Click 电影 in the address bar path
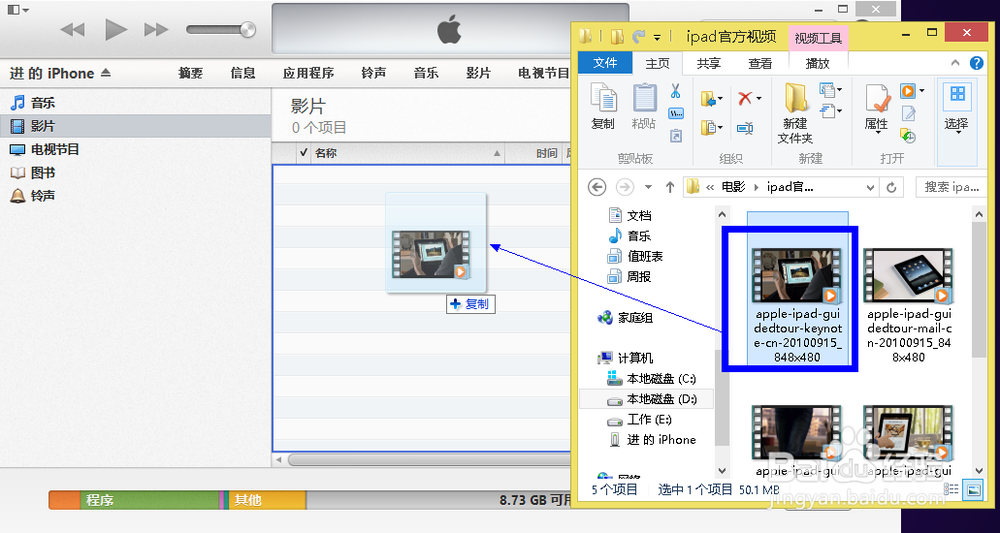Screen dimensions: 1000x533 [x=733, y=187]
